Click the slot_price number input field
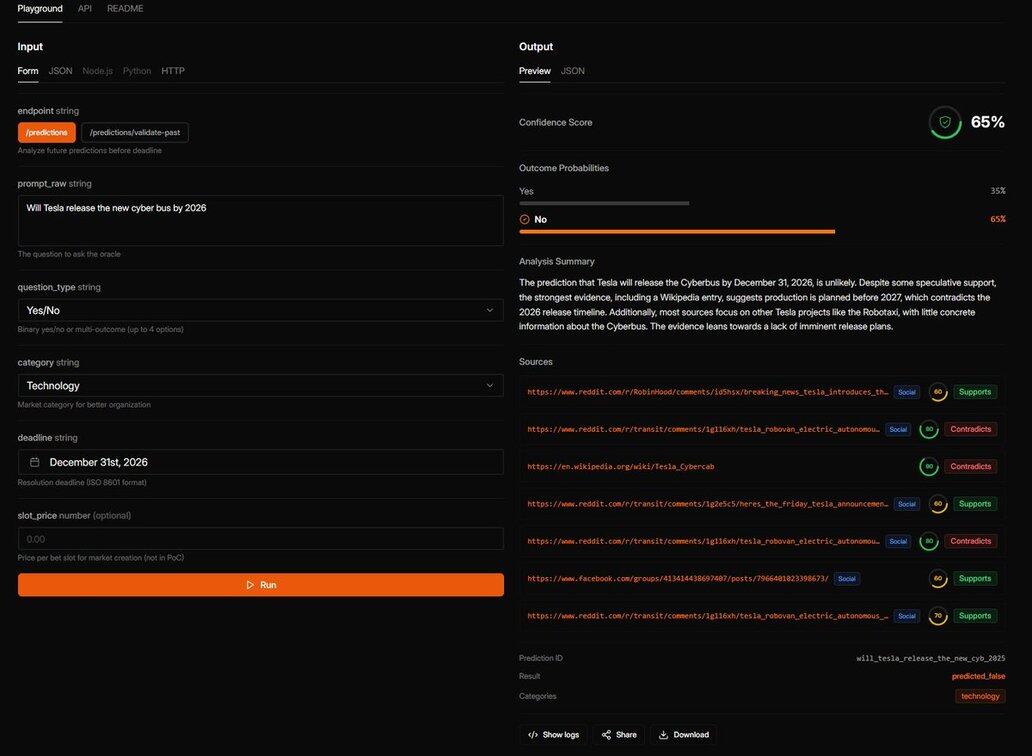 [260, 539]
